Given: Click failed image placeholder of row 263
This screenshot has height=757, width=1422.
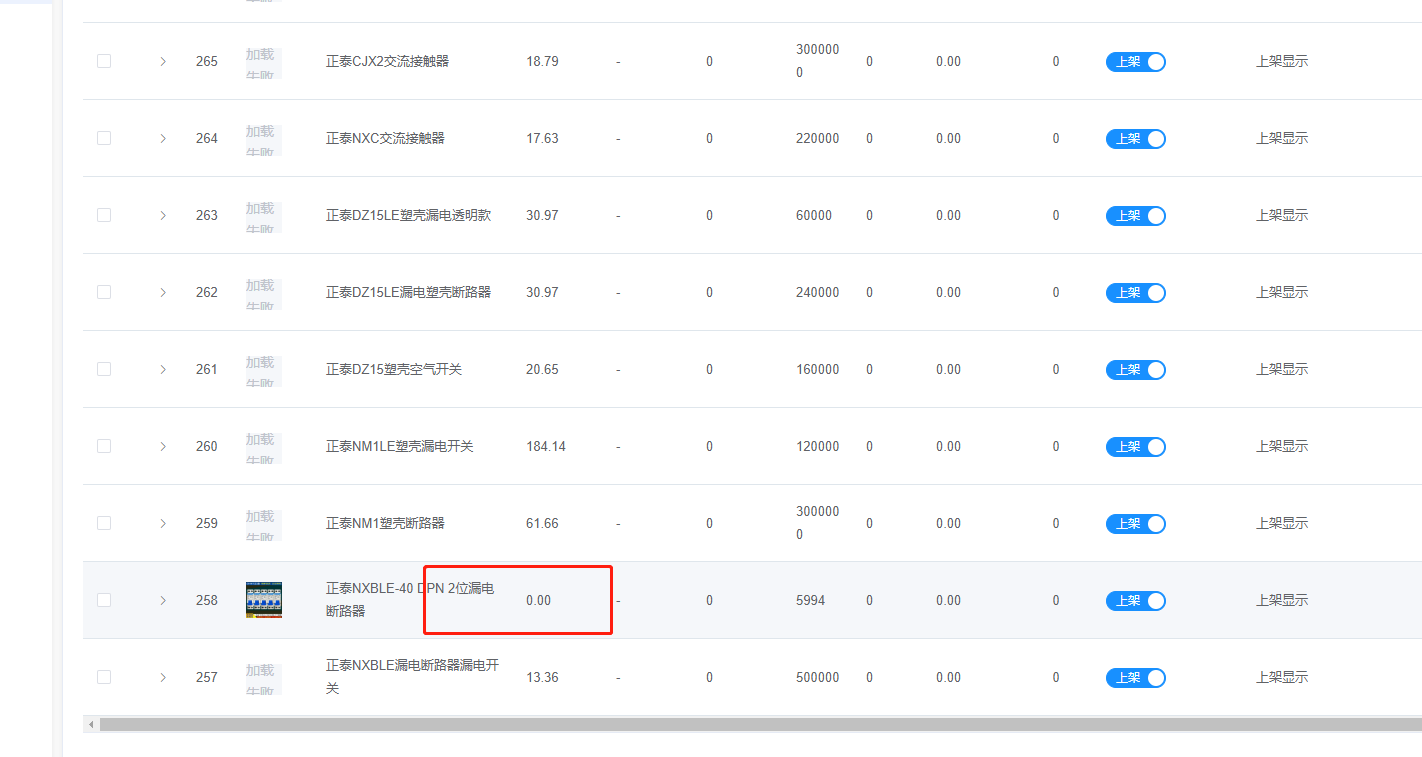Looking at the screenshot, I should click(x=264, y=217).
